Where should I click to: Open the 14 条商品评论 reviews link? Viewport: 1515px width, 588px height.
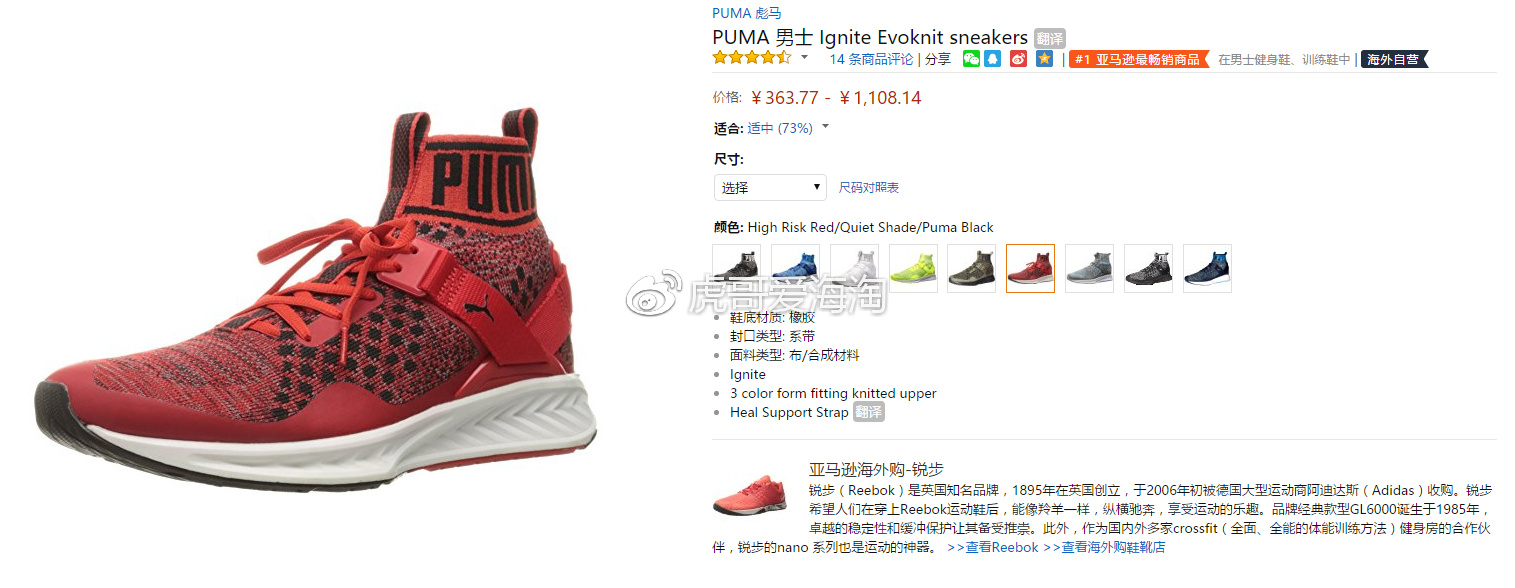(x=871, y=59)
